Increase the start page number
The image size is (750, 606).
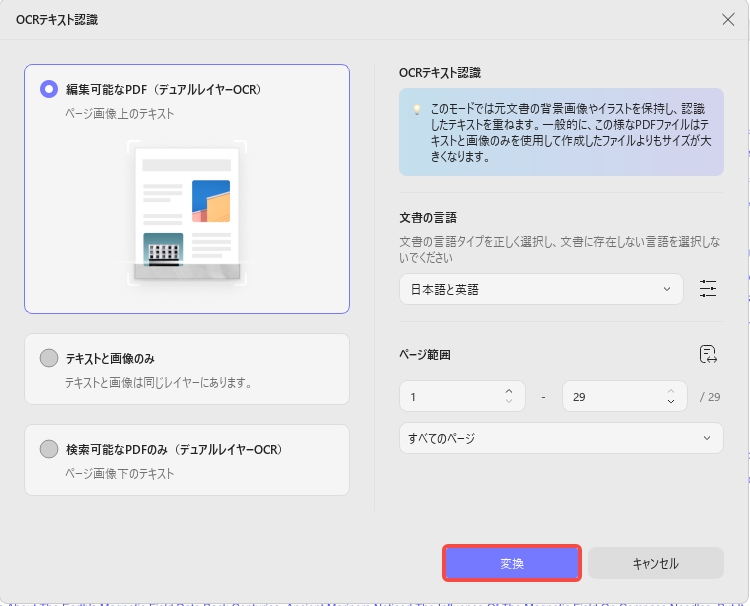coord(509,391)
